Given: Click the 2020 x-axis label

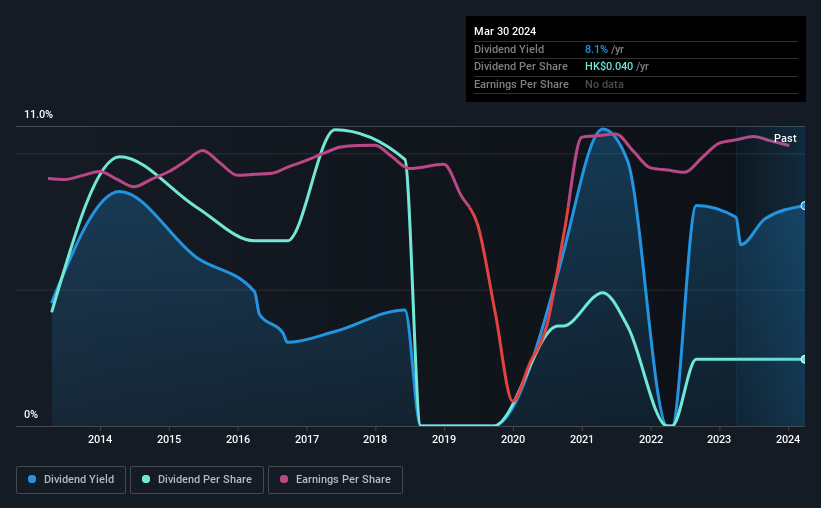Looking at the screenshot, I should [x=513, y=439].
